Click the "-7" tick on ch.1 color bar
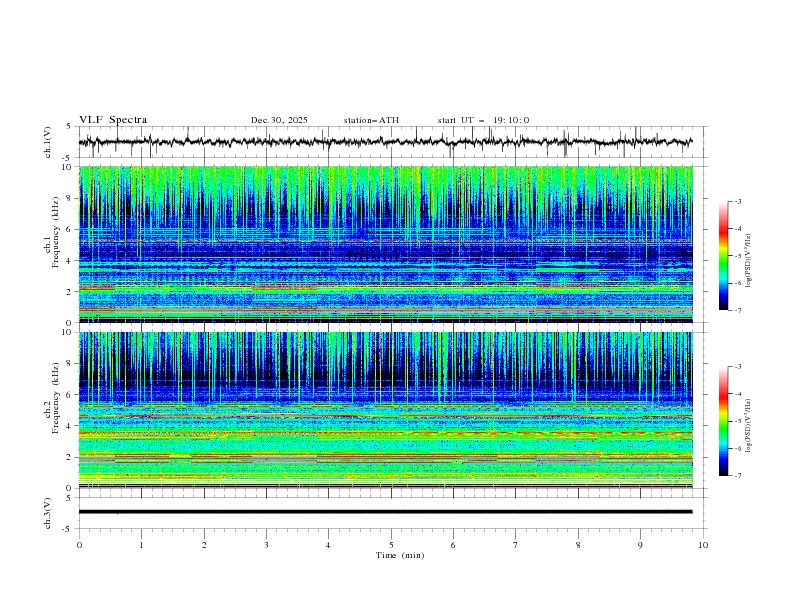This screenshot has height=612, width=792. tap(738, 310)
